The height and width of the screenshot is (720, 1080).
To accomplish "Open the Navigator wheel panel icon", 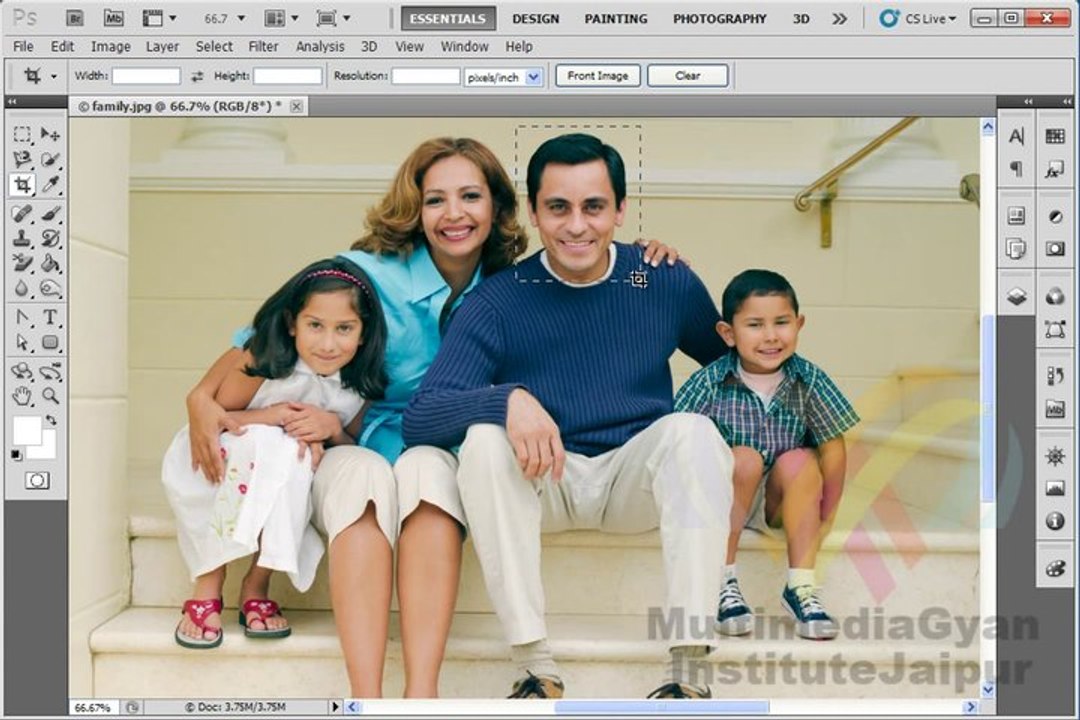I will (1055, 456).
